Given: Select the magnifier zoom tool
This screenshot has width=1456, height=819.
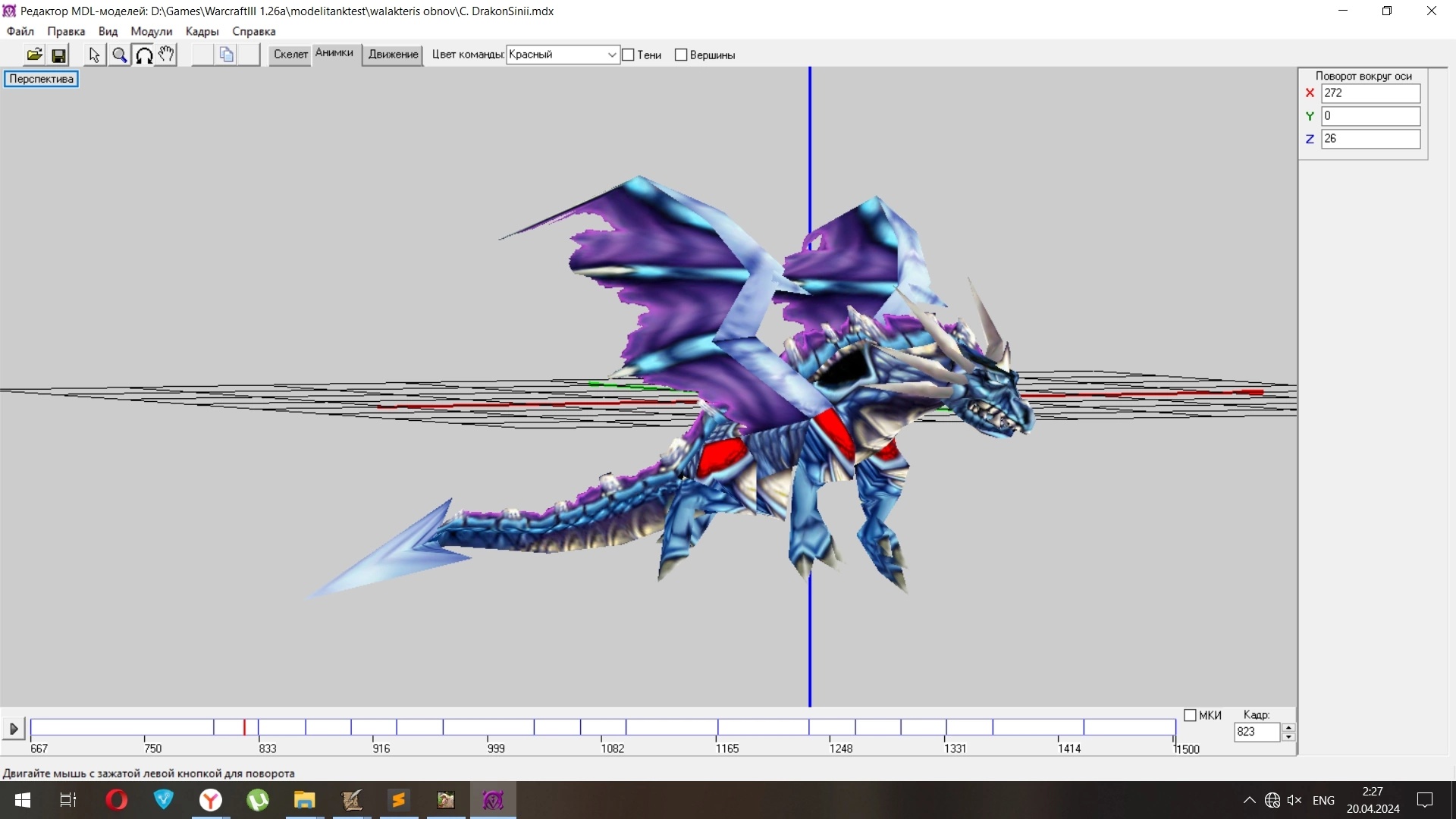Looking at the screenshot, I should (119, 55).
